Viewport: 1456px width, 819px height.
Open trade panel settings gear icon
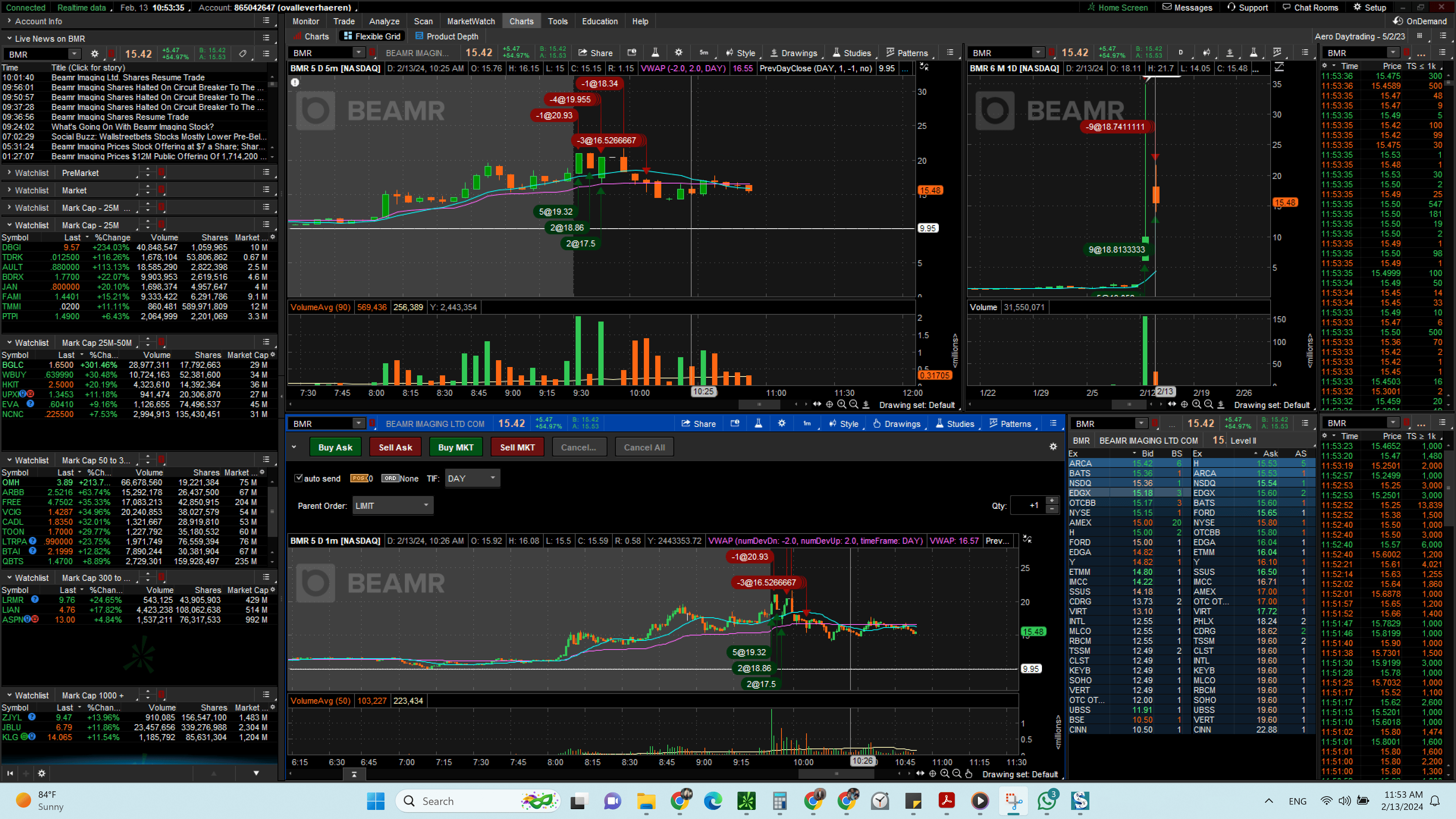(1053, 447)
